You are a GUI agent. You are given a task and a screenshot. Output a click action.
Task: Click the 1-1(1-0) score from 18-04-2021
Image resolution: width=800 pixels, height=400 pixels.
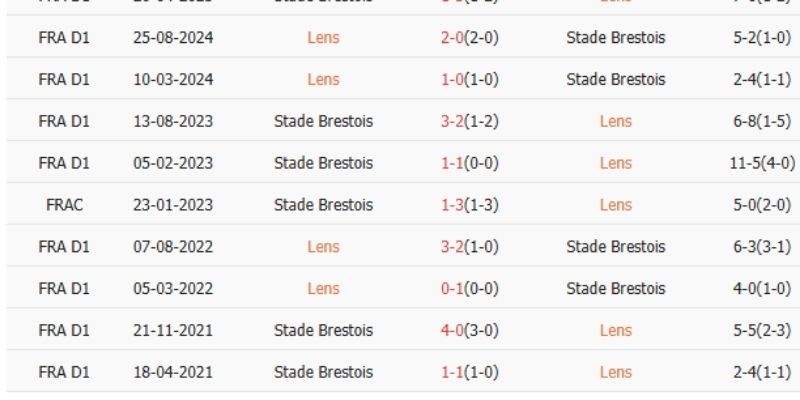[470, 373]
